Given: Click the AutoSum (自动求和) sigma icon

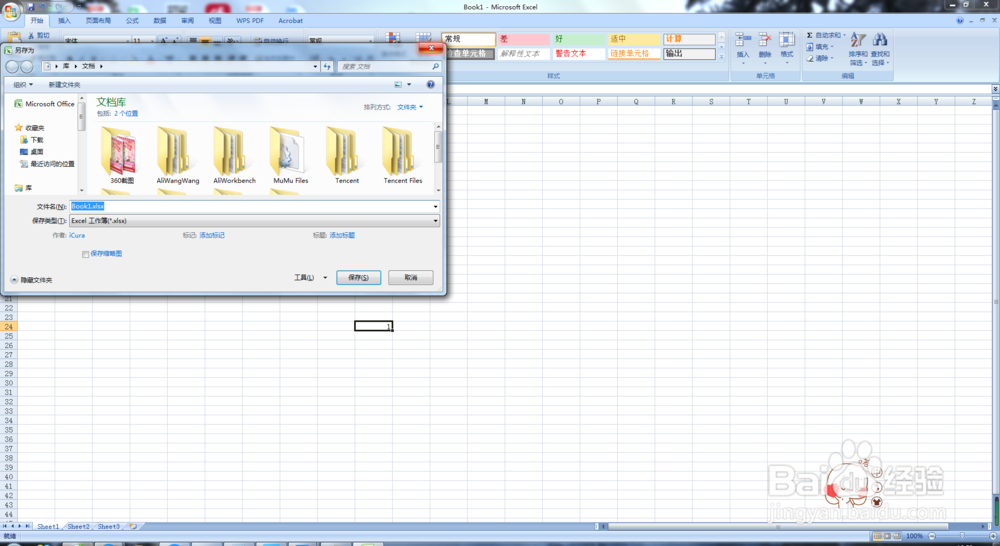Looking at the screenshot, I should click(x=809, y=35).
